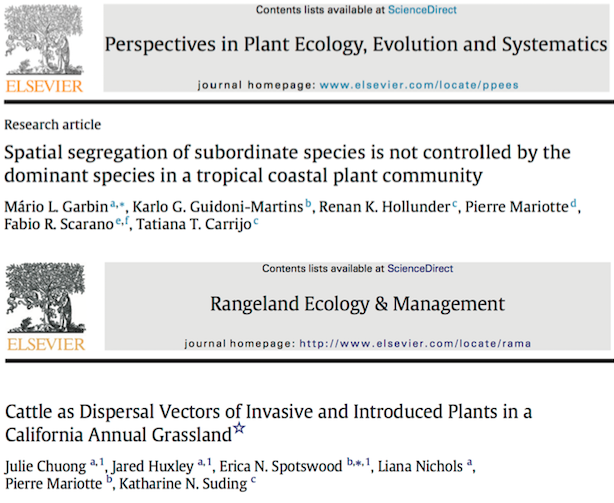Viewport: 614px width, 503px height.
Task: Click affiliation superscript after Mário L. Garbin
Action: tap(117, 204)
